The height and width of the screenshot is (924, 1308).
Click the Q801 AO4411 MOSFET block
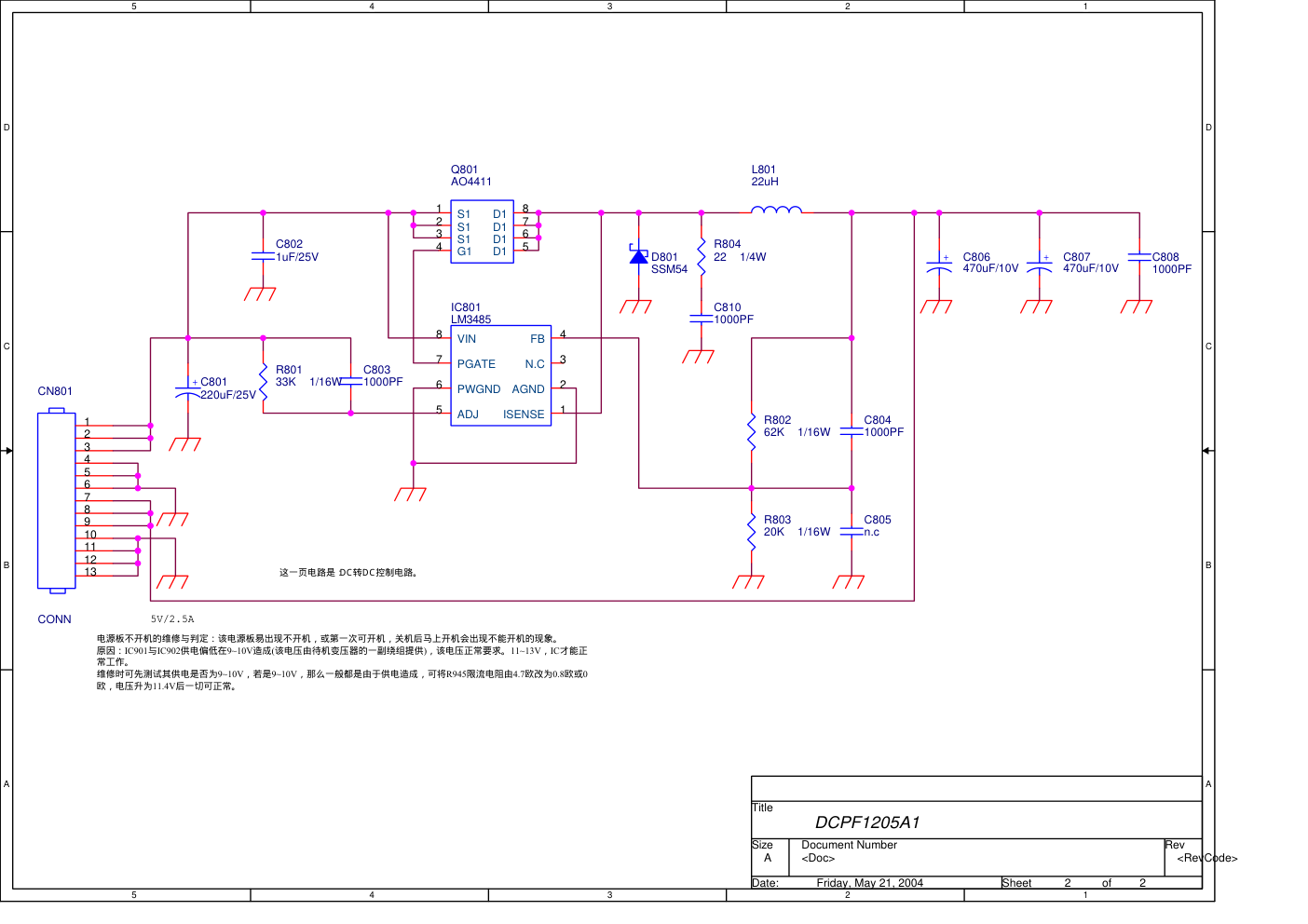coord(482,232)
